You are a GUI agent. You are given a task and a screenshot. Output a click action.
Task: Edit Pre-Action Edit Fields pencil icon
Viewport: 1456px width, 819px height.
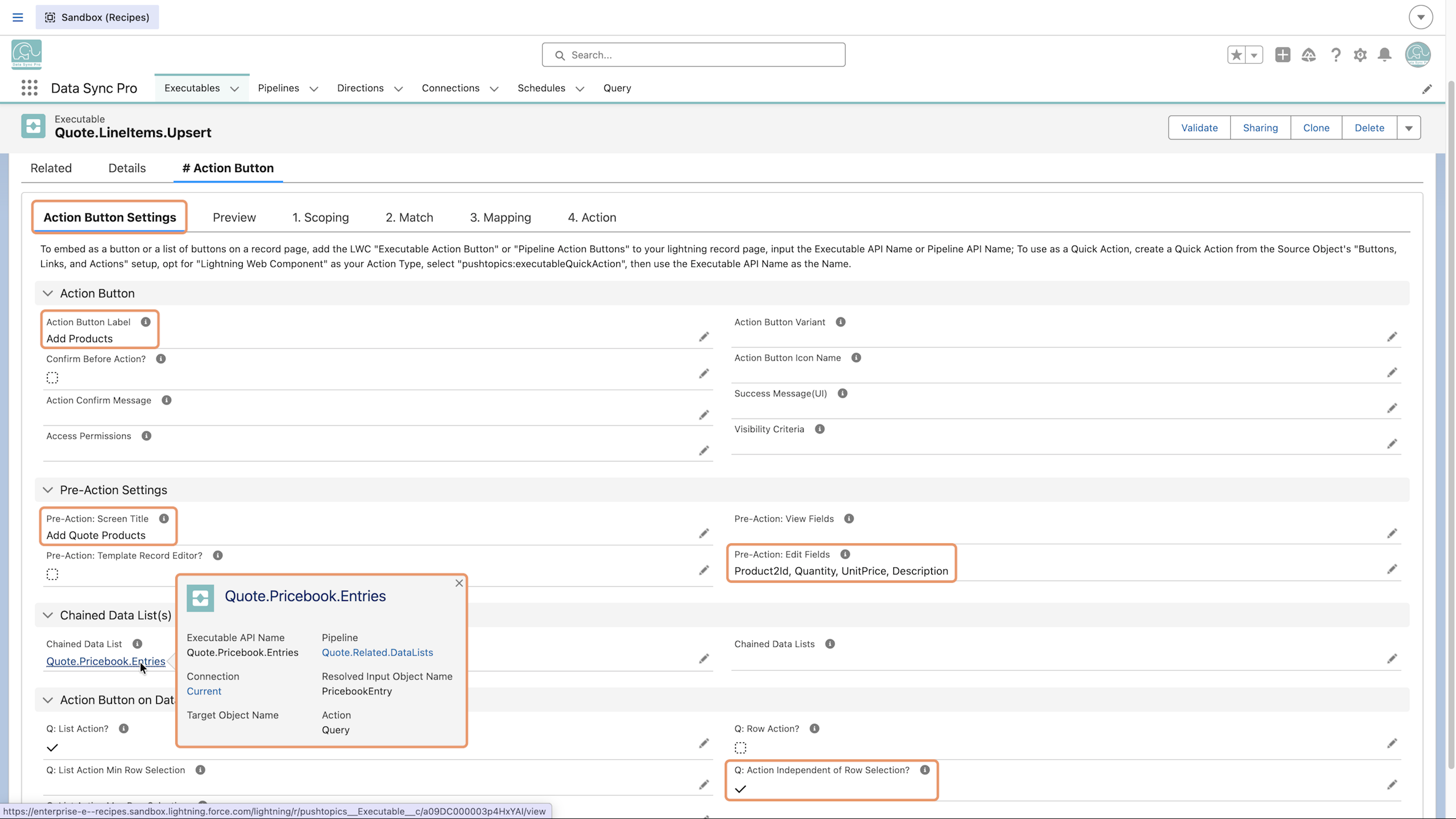(x=1392, y=569)
